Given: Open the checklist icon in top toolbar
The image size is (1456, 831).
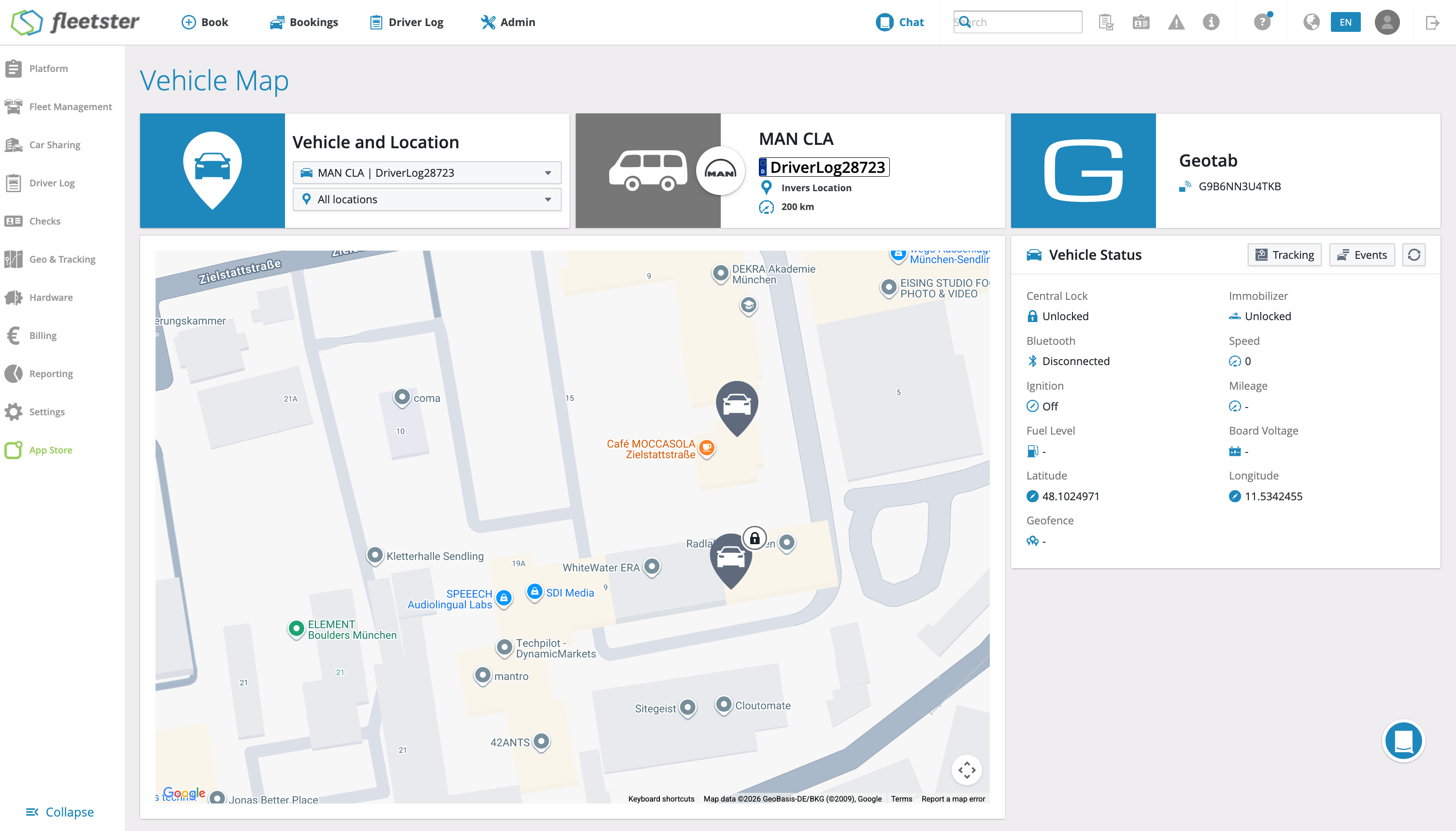Looking at the screenshot, I should click(x=1106, y=22).
